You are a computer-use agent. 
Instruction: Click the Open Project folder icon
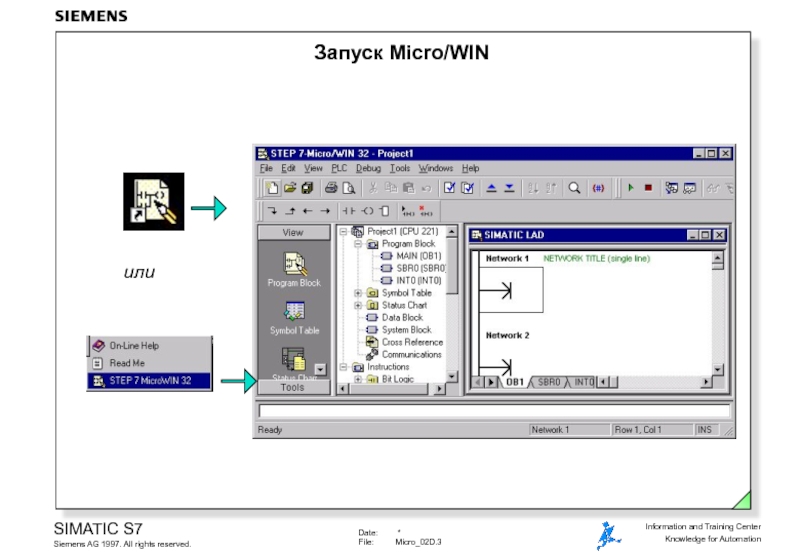pos(290,188)
